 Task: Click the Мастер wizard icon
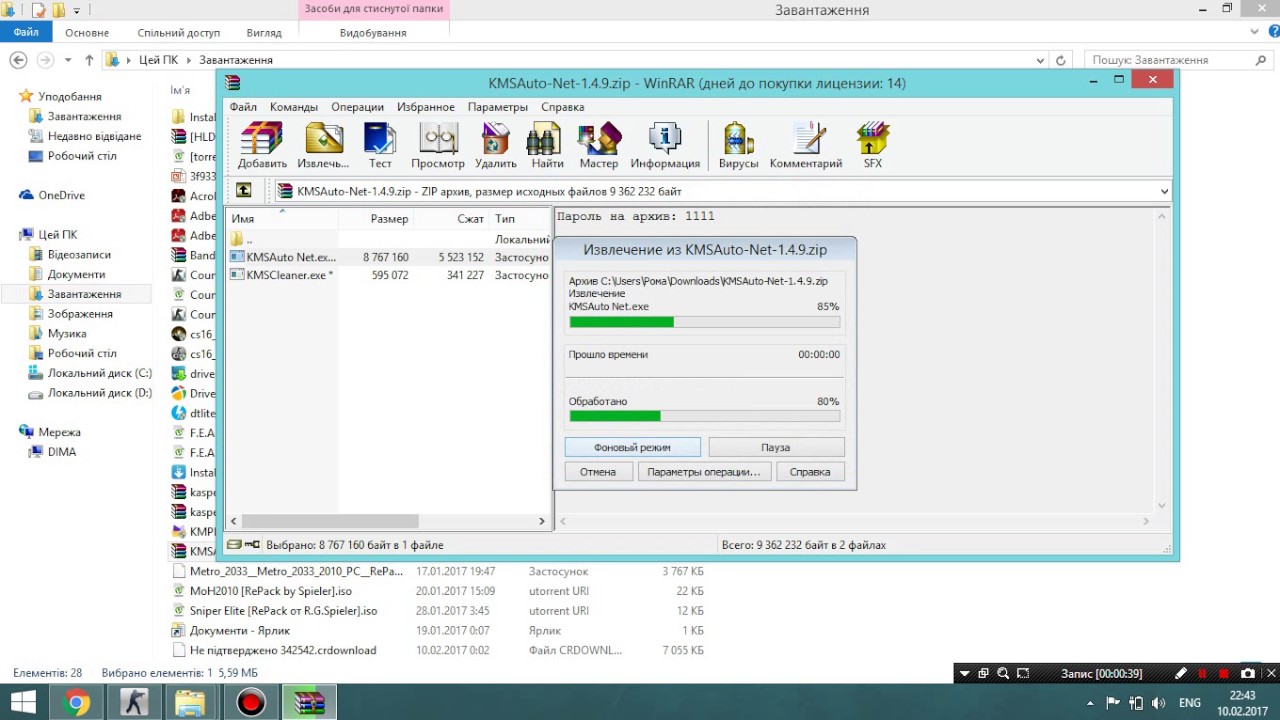(599, 145)
